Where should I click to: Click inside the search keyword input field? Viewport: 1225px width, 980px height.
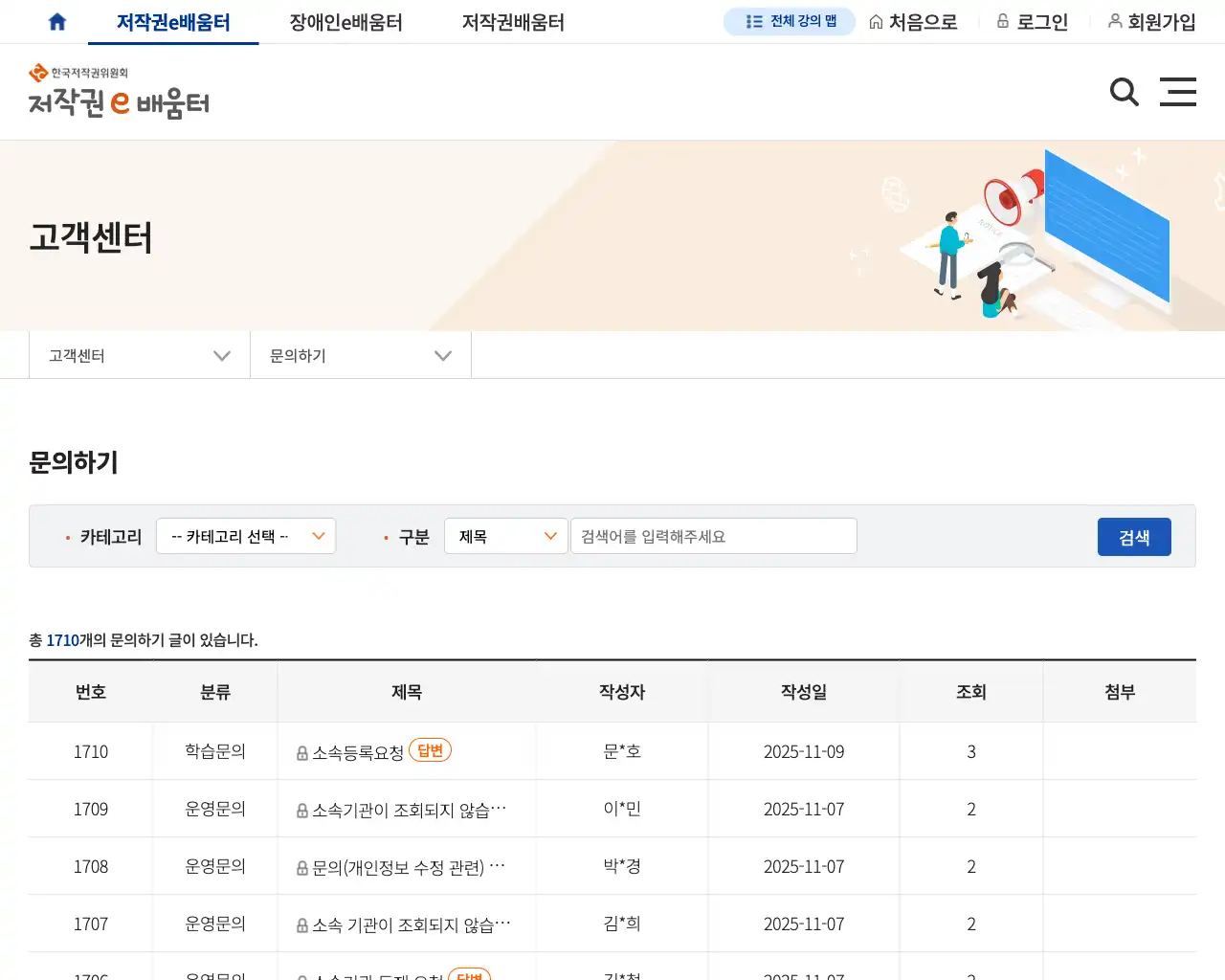click(x=713, y=536)
